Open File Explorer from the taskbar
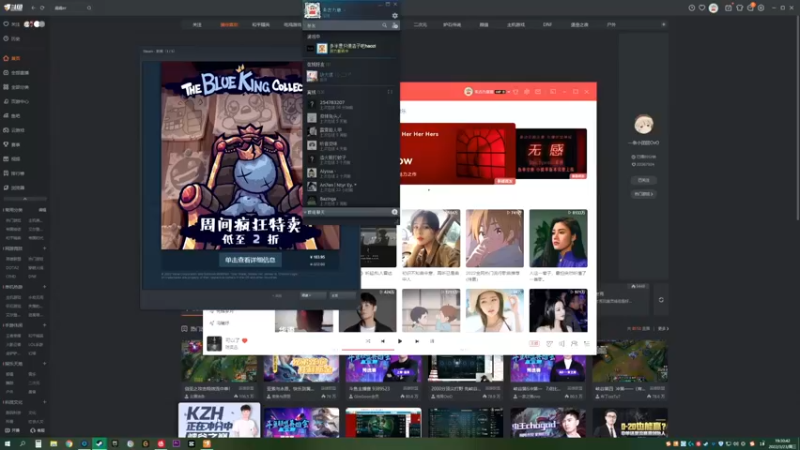 coord(54,444)
